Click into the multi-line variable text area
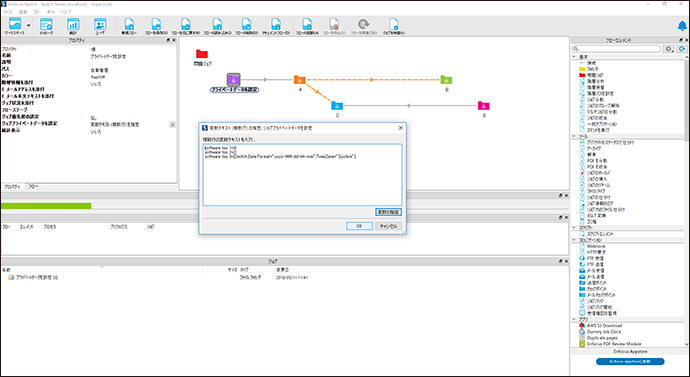 (302, 175)
